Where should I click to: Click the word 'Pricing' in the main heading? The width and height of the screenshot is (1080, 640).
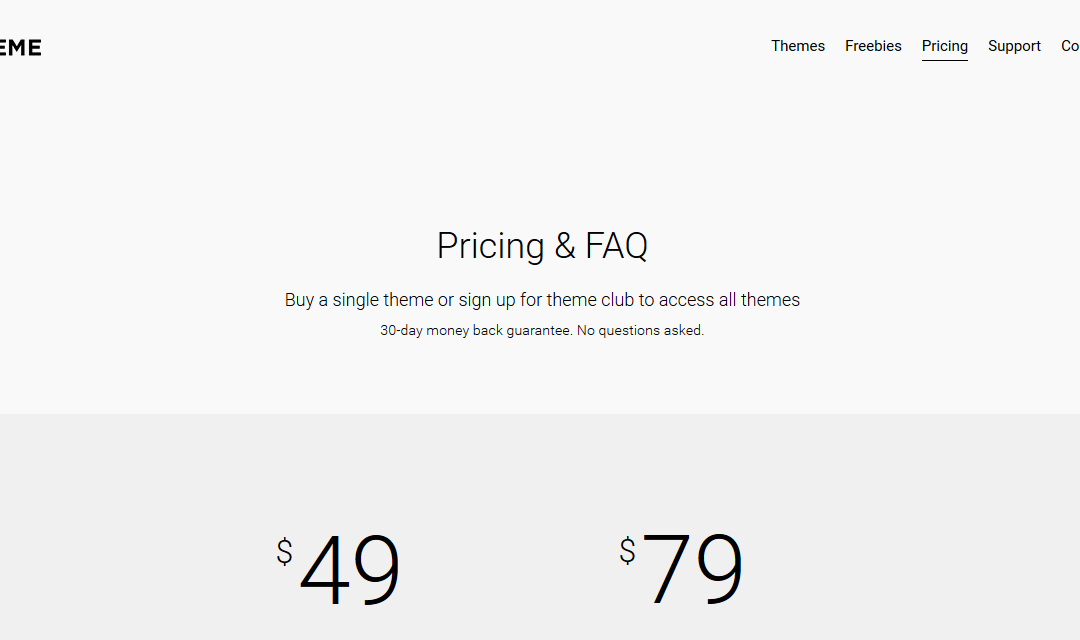[x=490, y=247]
